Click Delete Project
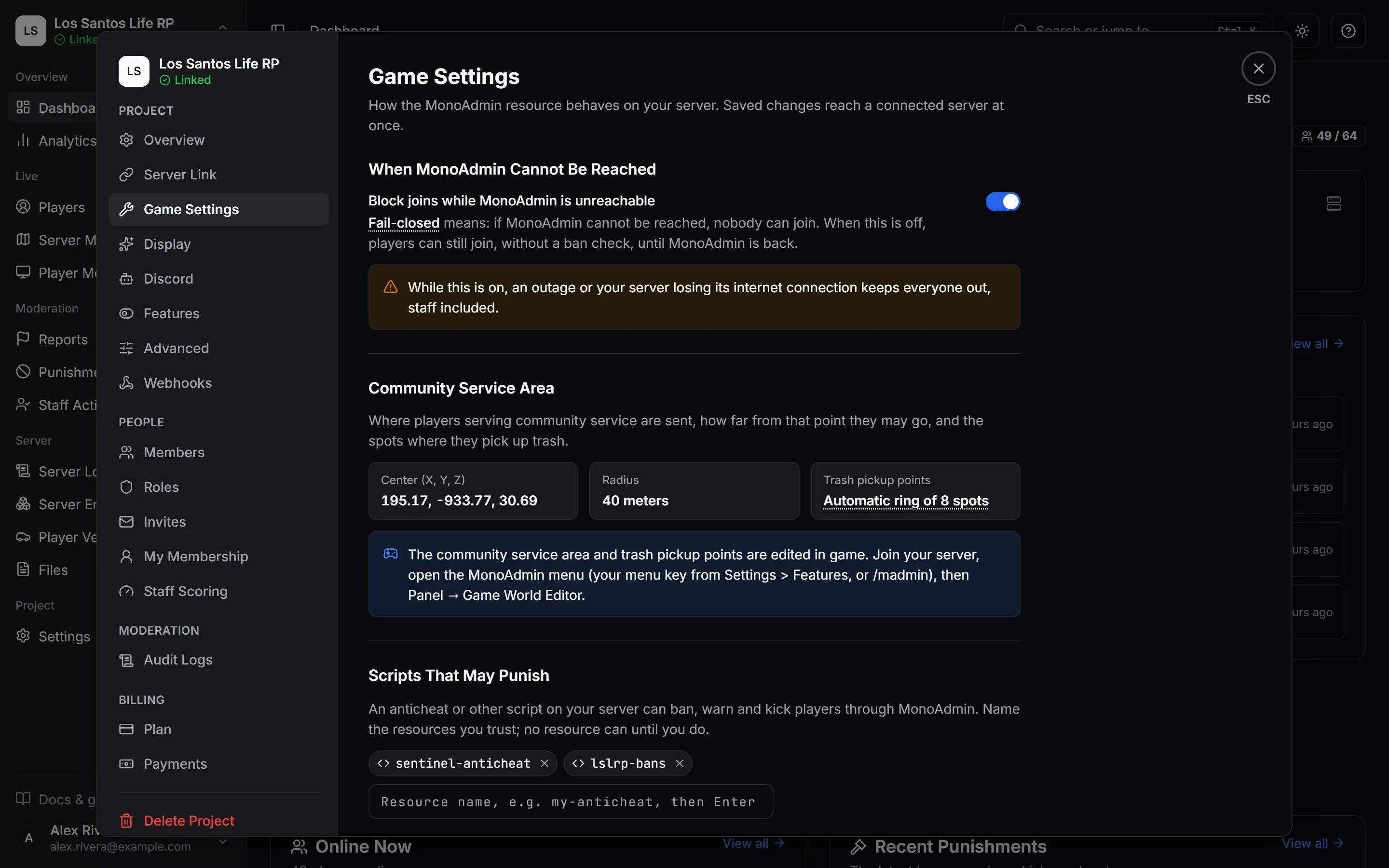Image resolution: width=1389 pixels, height=868 pixels. click(x=218, y=820)
